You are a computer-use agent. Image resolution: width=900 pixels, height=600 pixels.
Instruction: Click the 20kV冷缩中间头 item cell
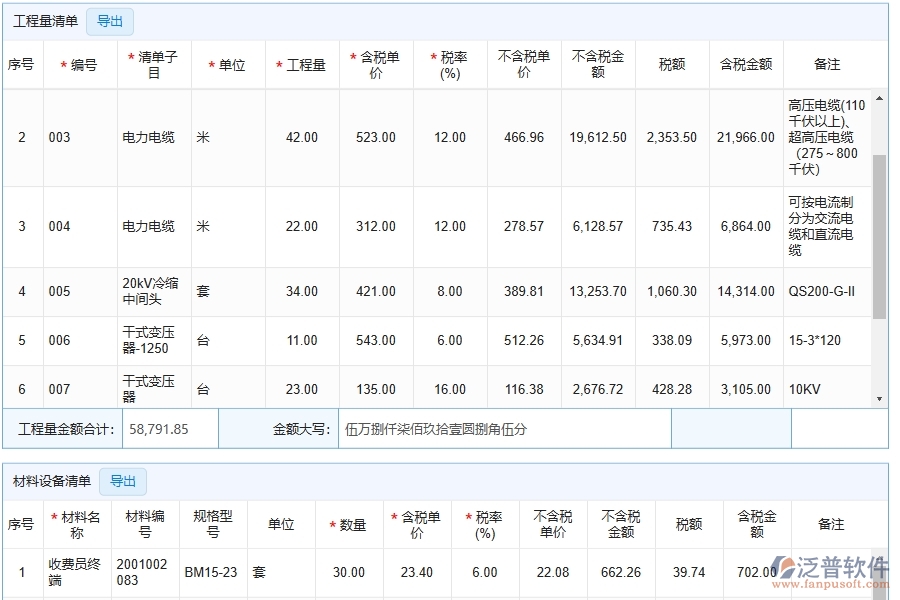154,292
